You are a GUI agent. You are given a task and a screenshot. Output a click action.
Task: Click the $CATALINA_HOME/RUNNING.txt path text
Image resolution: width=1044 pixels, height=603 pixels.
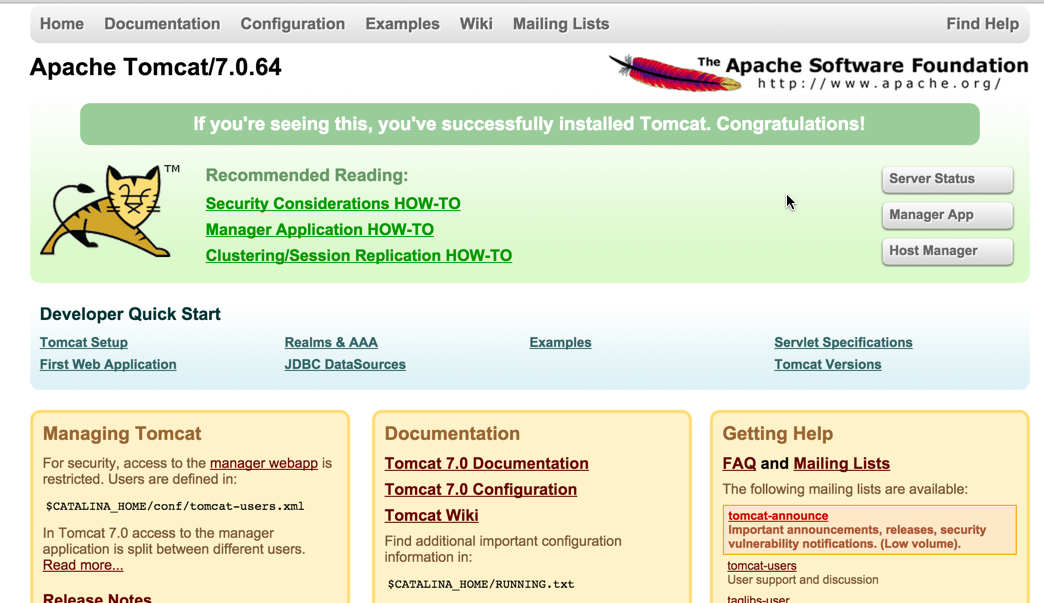(x=481, y=584)
